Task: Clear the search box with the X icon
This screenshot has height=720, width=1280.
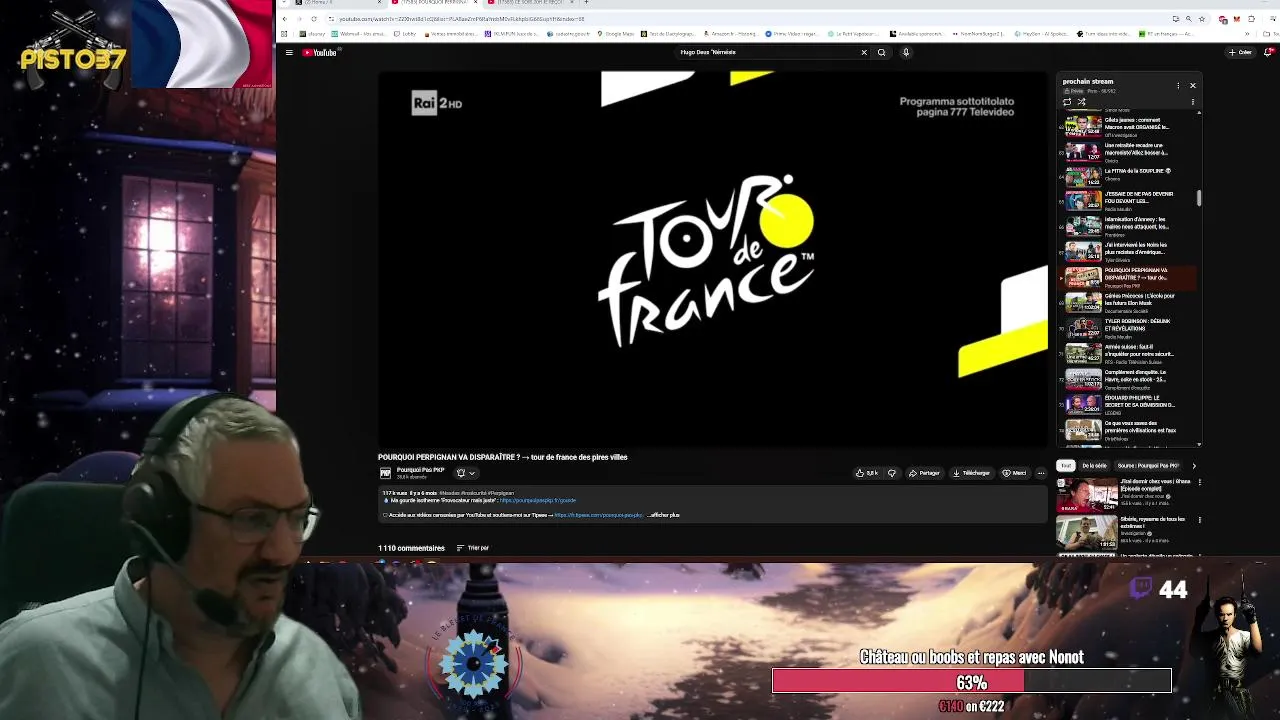Action: (864, 52)
